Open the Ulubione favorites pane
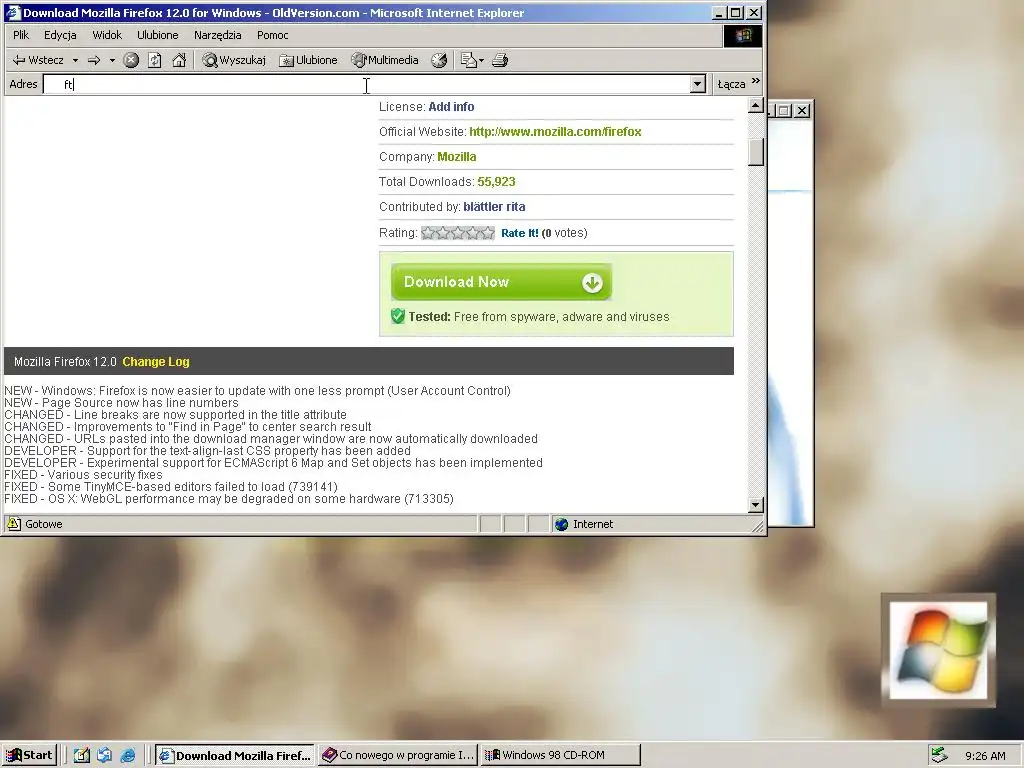Viewport: 1024px width, 768px height. pos(308,60)
